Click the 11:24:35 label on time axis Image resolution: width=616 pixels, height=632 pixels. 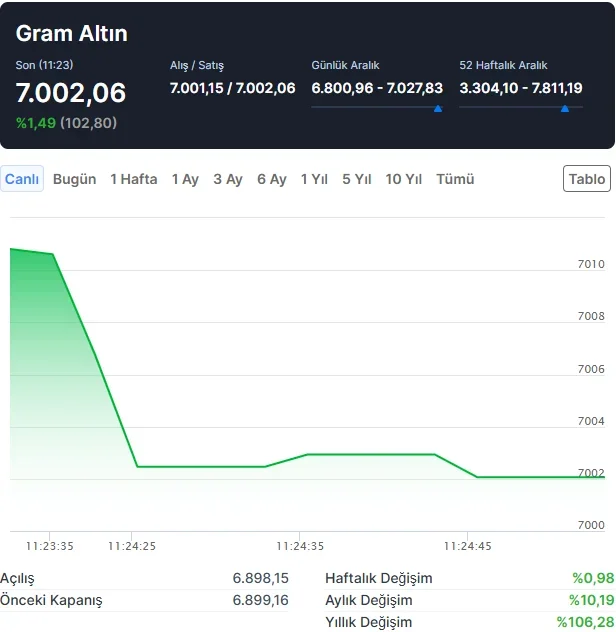coord(300,546)
